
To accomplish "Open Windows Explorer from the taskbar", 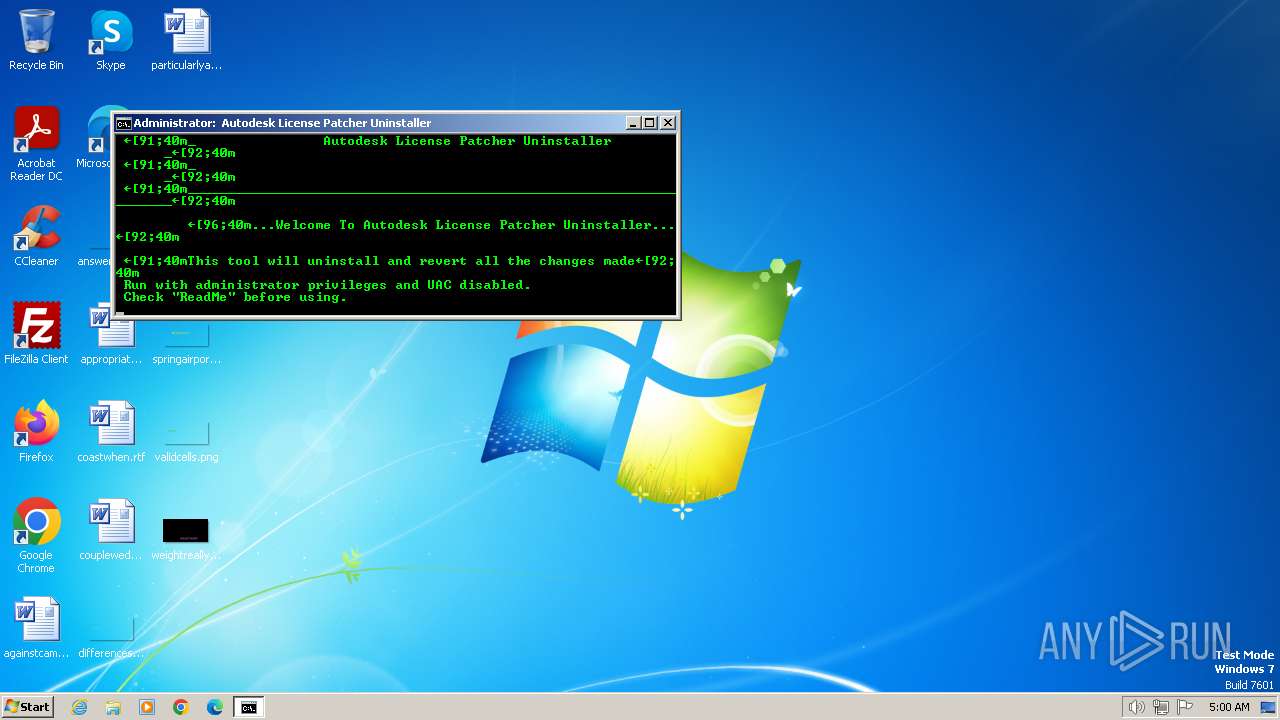I will coord(113,707).
